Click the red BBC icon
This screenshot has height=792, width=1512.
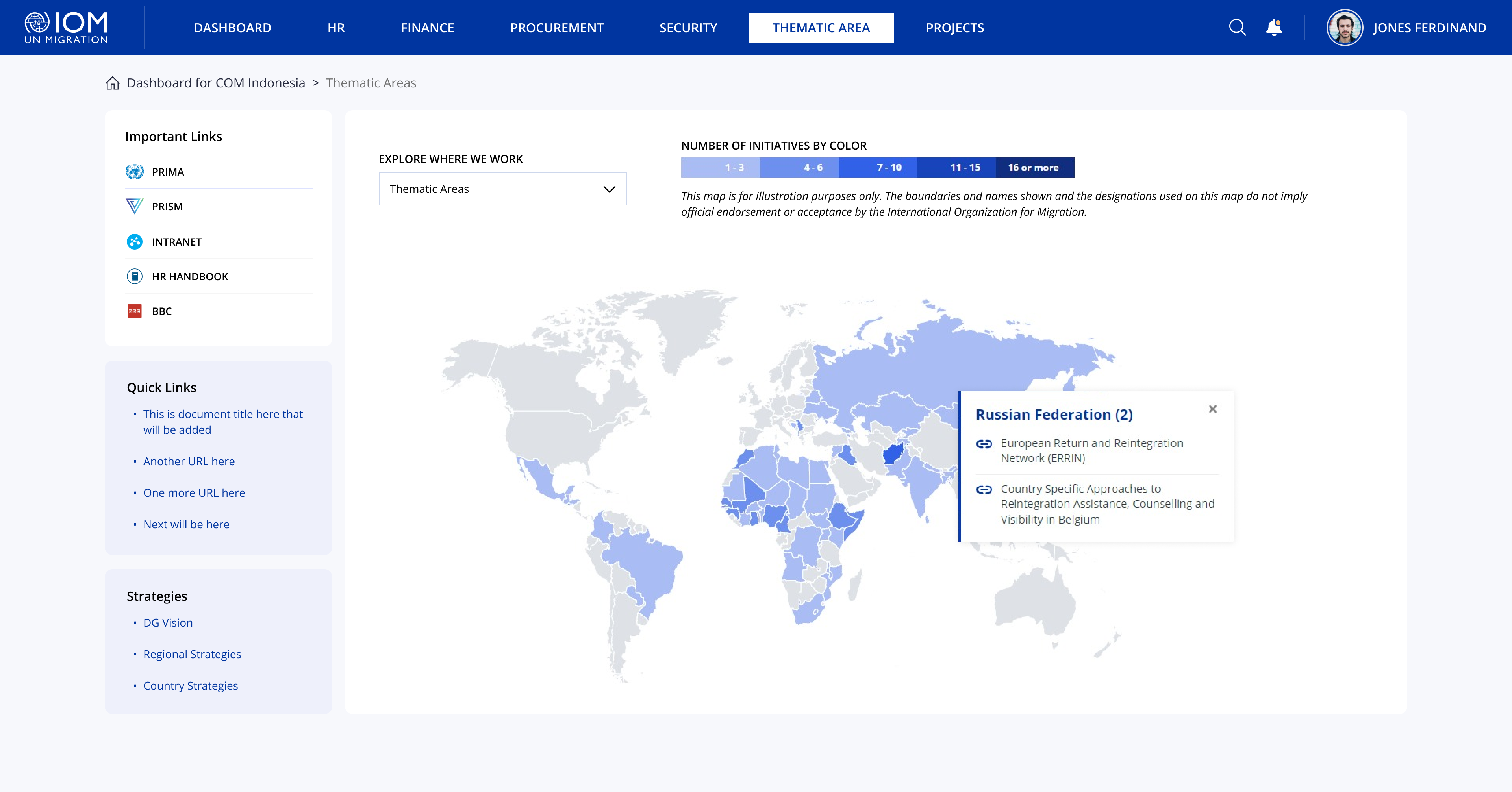134,311
